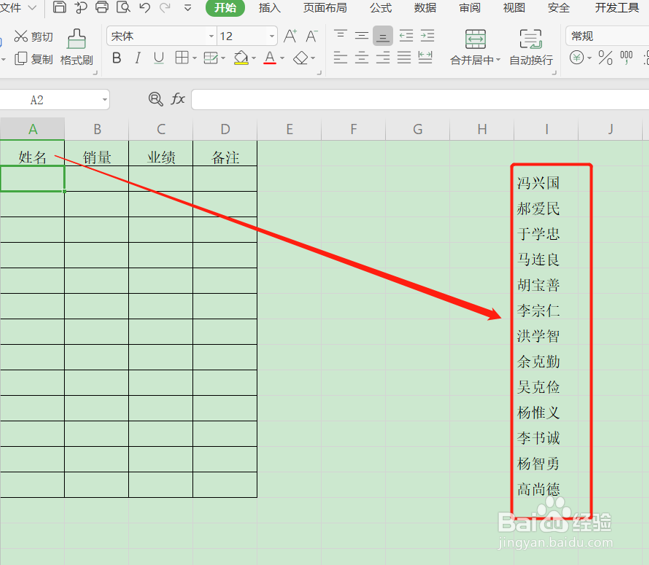Select the column I header

(x=546, y=129)
